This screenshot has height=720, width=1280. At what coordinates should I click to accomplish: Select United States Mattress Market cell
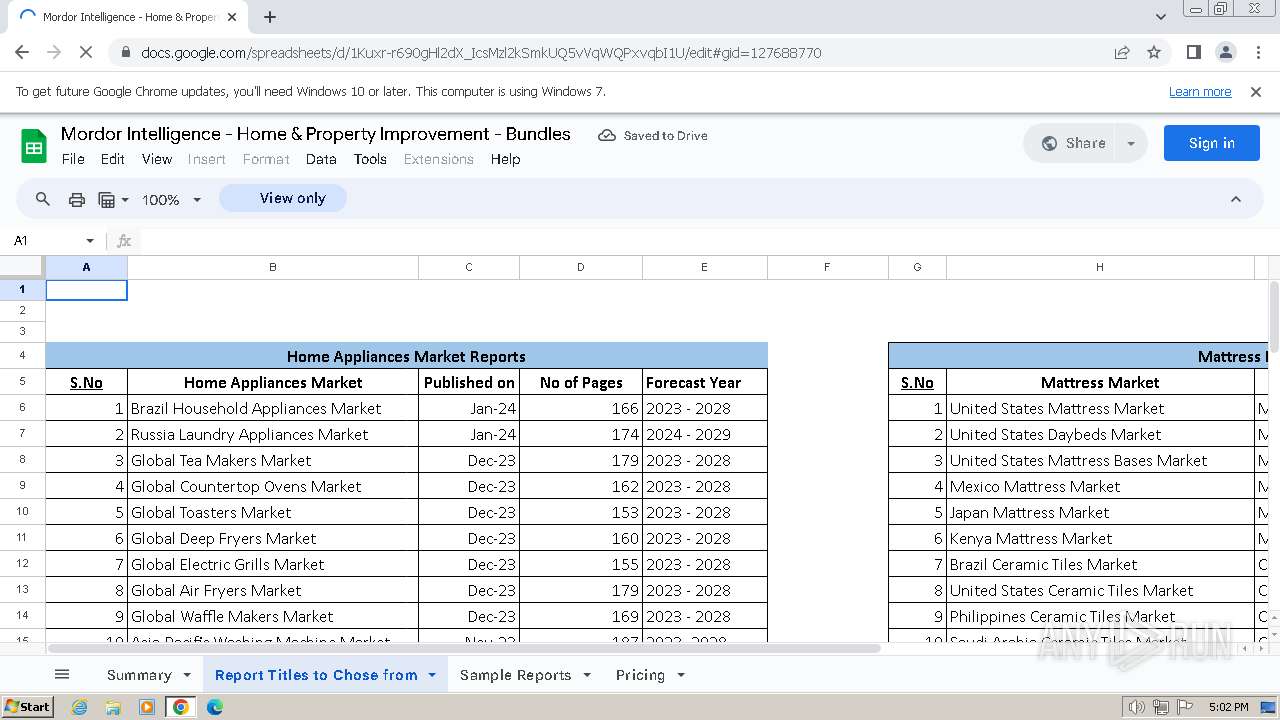[x=1100, y=408]
